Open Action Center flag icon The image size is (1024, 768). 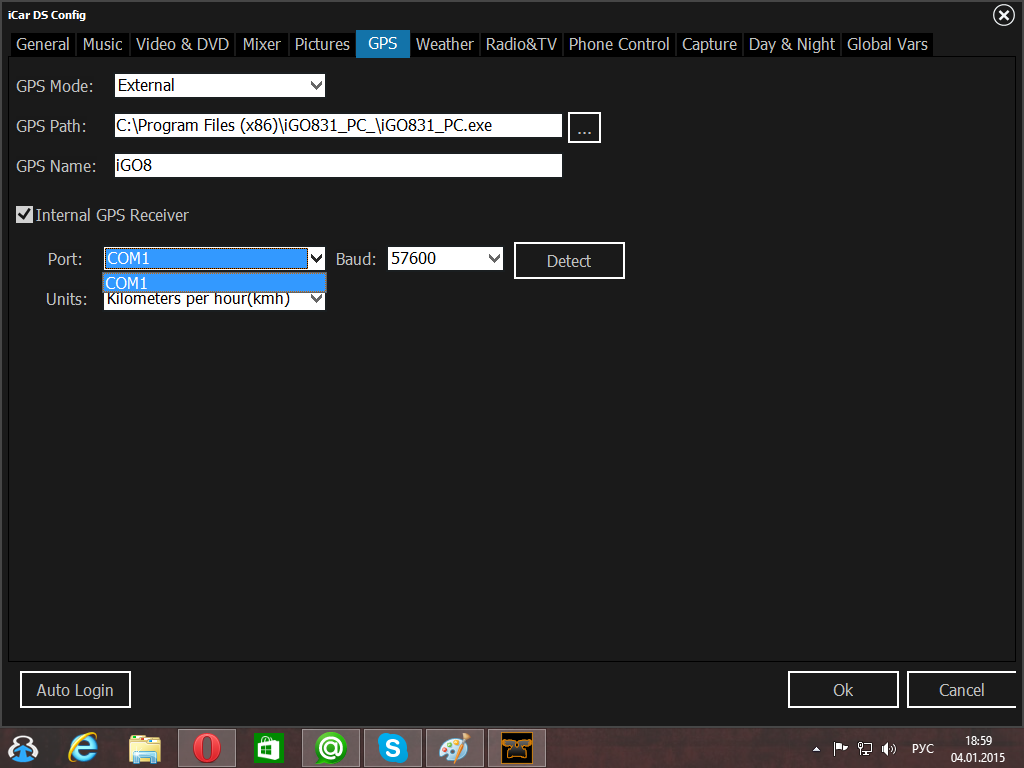(840, 748)
